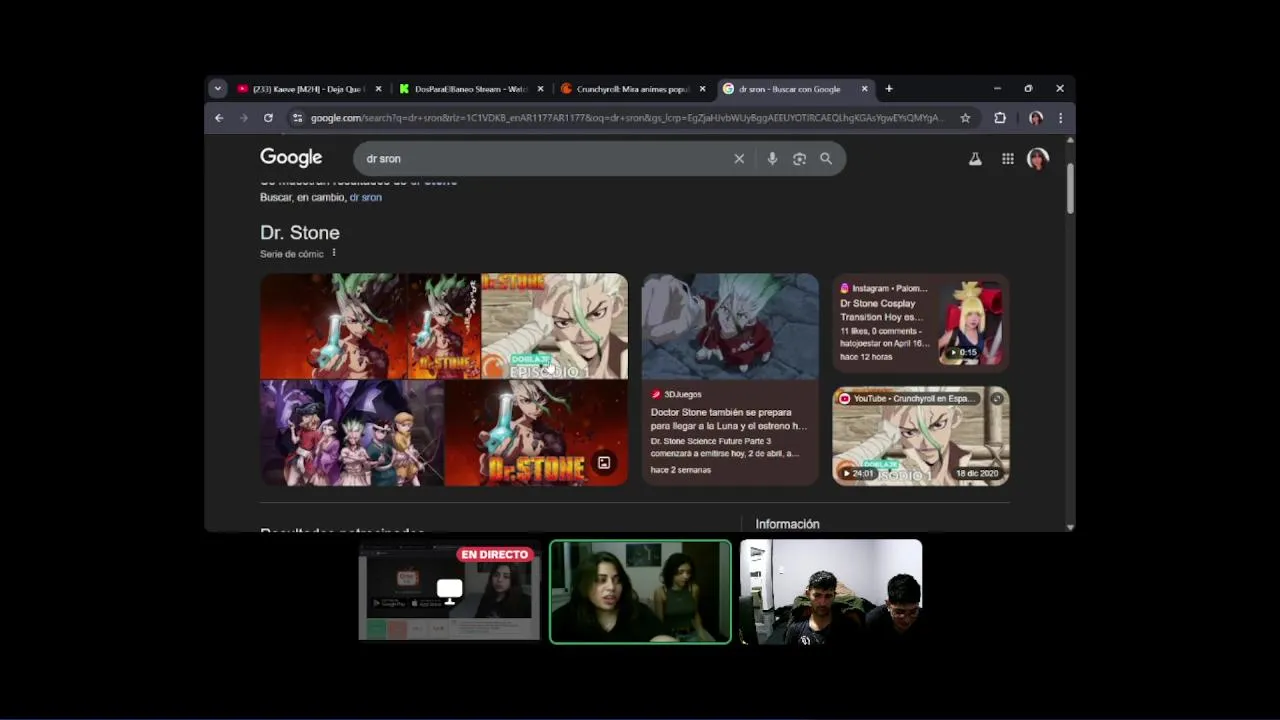The height and width of the screenshot is (720, 1280).
Task: Search by image with Google Lens
Action: click(799, 159)
